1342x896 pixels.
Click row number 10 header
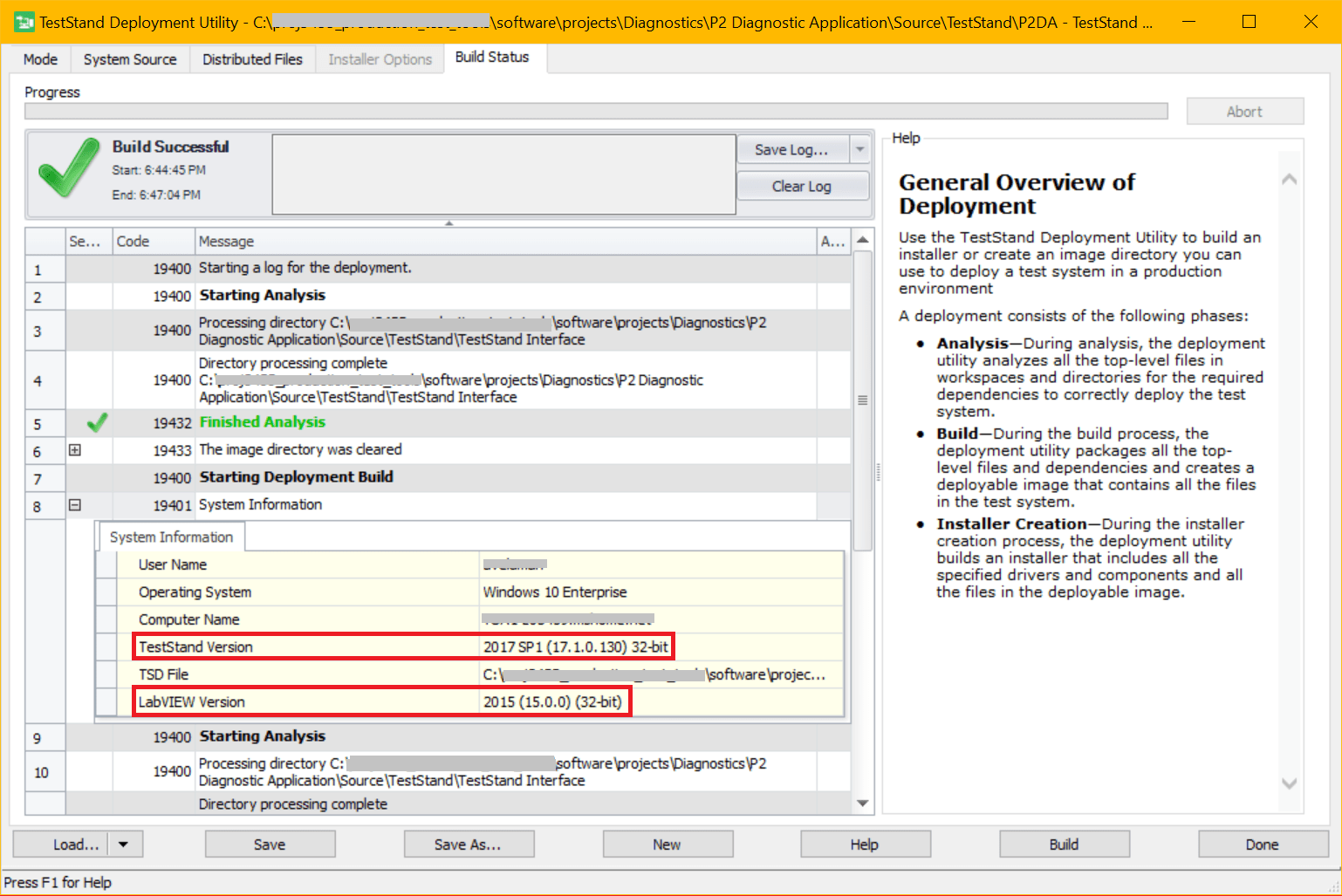point(45,772)
